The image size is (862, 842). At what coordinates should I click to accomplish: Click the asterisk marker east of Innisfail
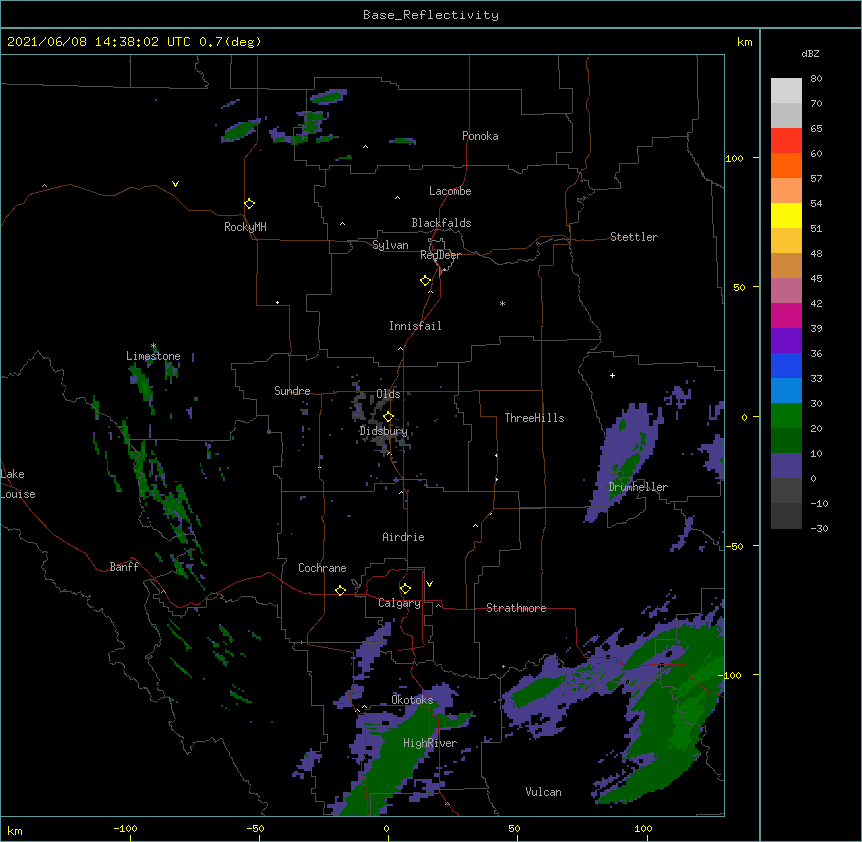point(502,303)
